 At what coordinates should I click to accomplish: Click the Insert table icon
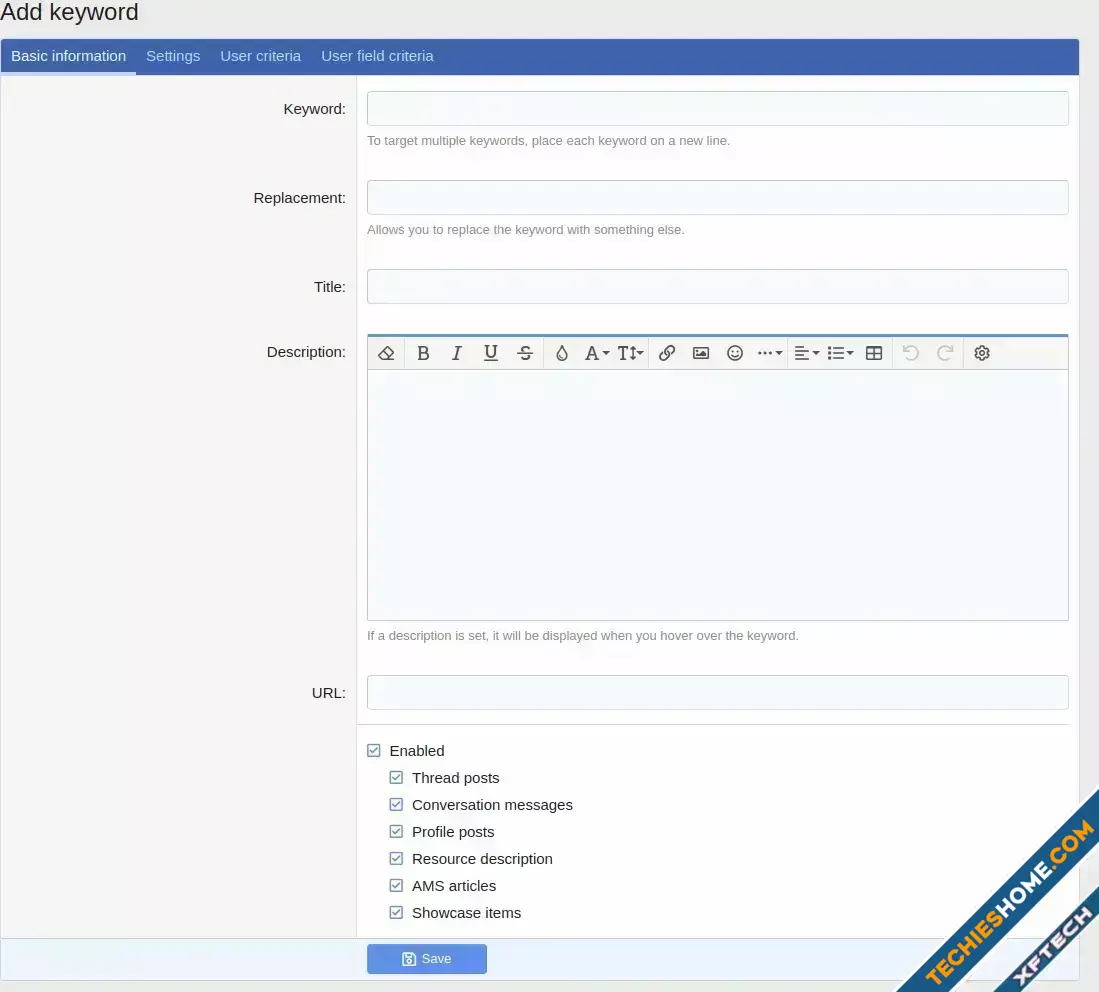(874, 353)
